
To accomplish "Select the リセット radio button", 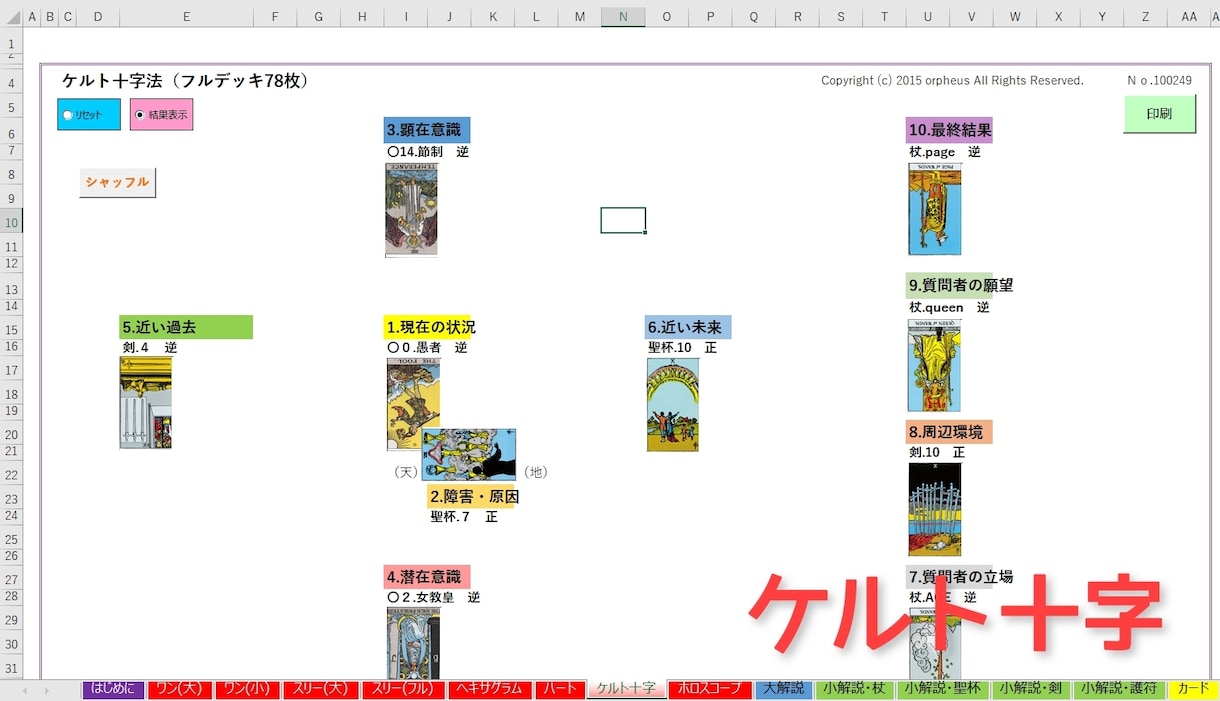I will click(x=68, y=115).
